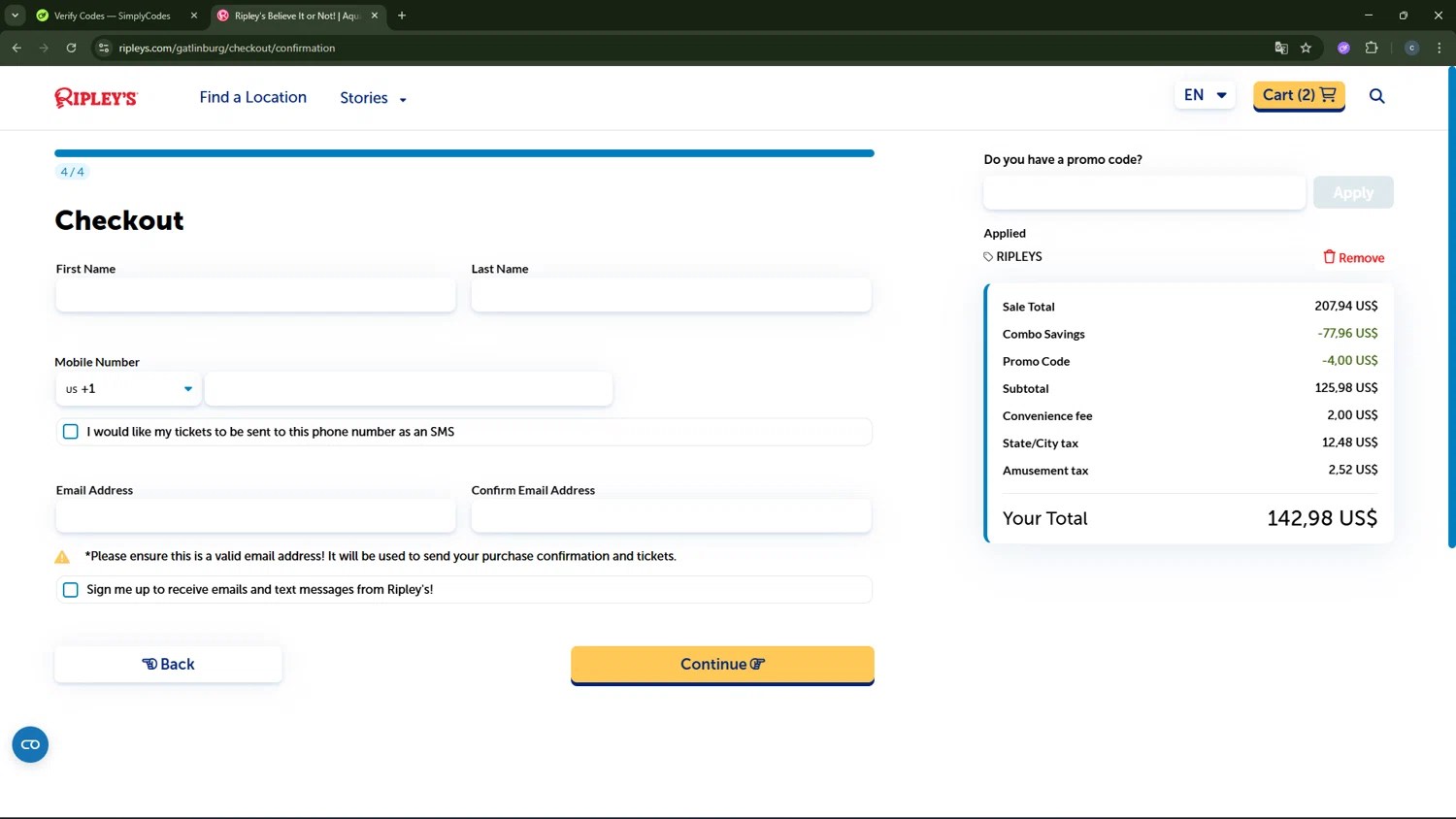Click the Confirm Email Address field

pos(671,516)
